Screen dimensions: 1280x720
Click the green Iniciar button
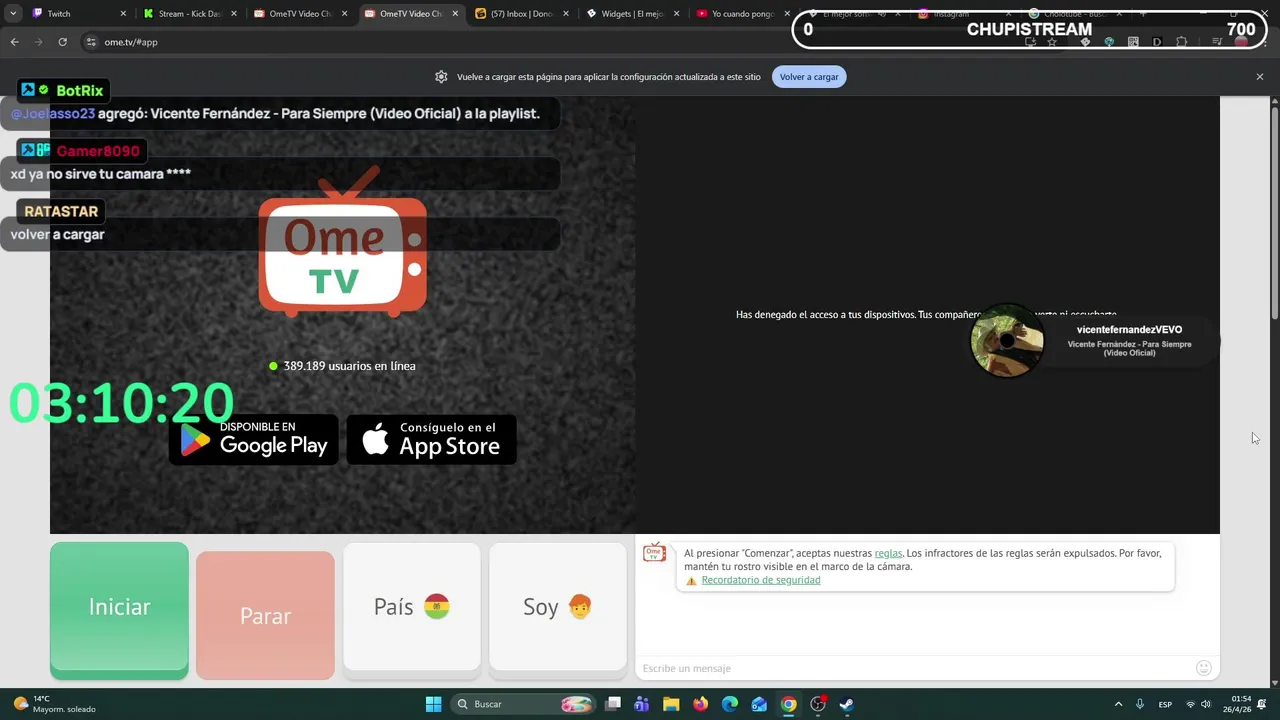point(119,610)
